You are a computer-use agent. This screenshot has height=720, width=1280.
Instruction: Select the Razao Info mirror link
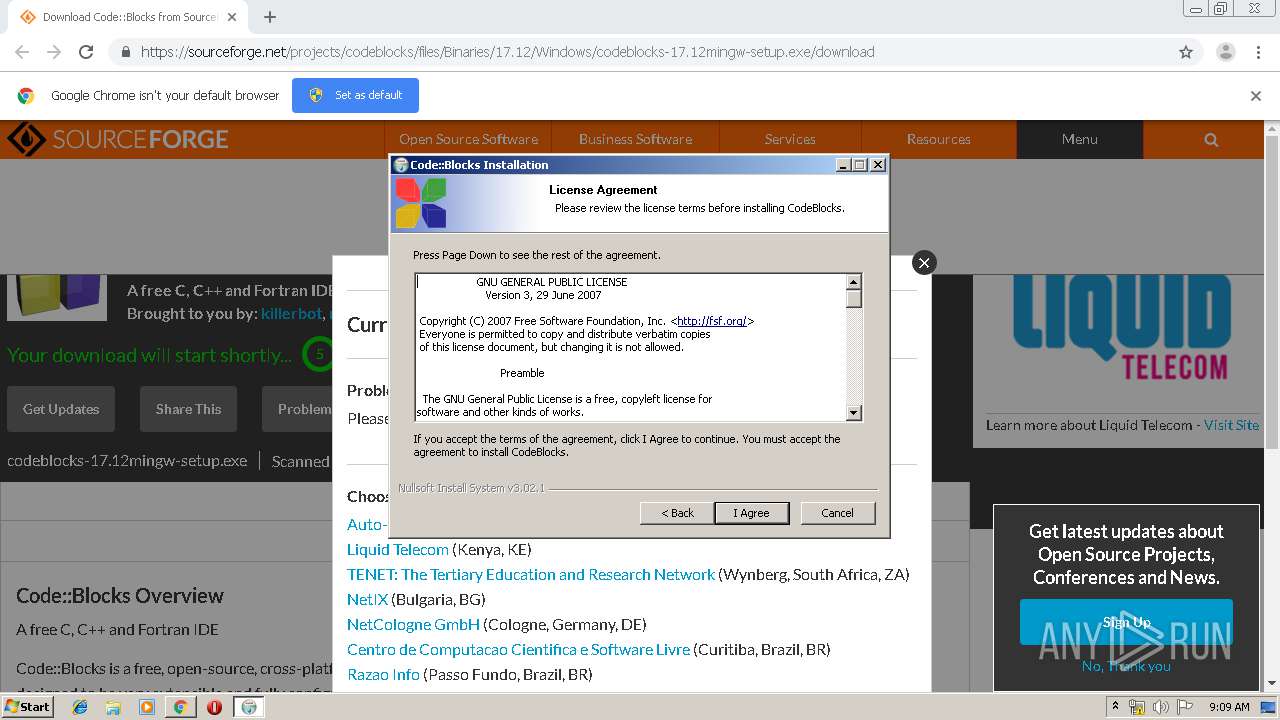[383, 674]
